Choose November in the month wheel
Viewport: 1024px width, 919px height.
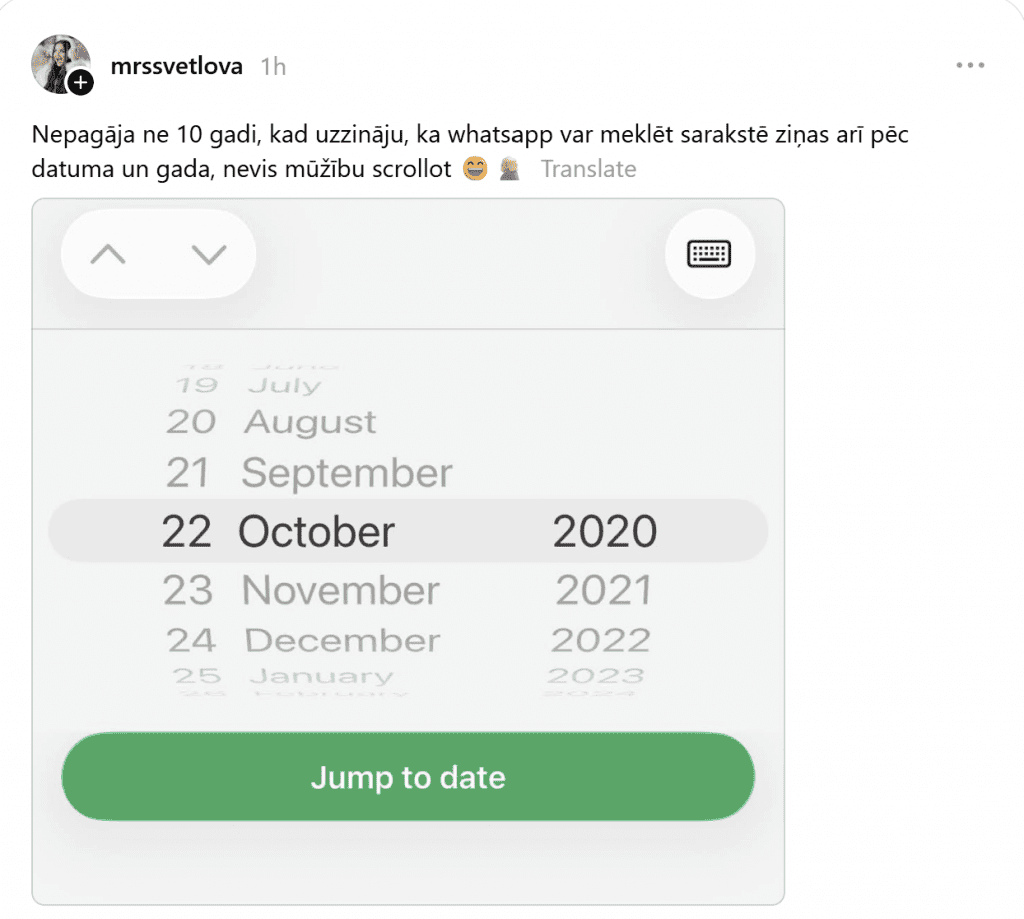[341, 590]
